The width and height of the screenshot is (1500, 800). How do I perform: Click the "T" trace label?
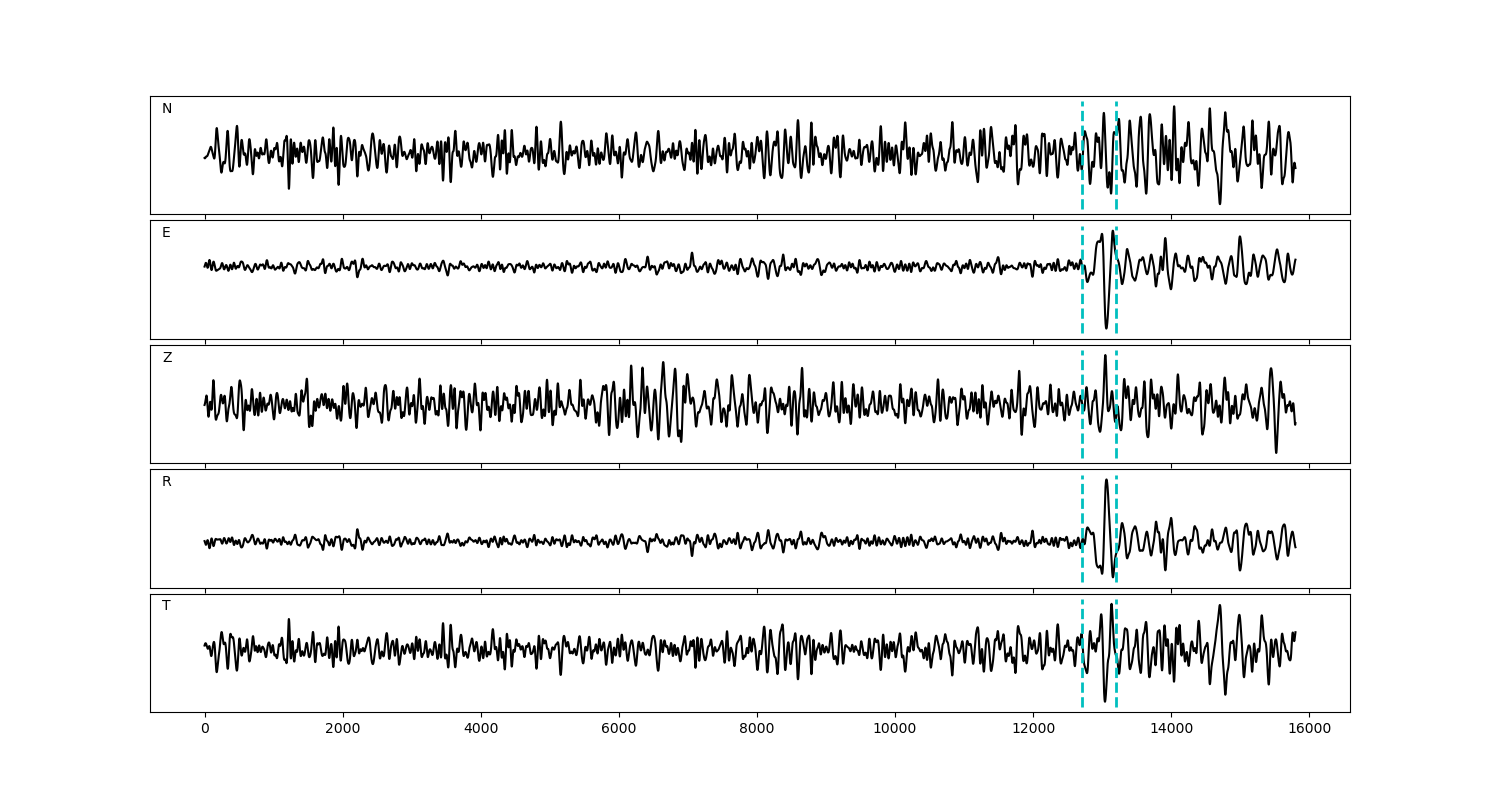(166, 606)
